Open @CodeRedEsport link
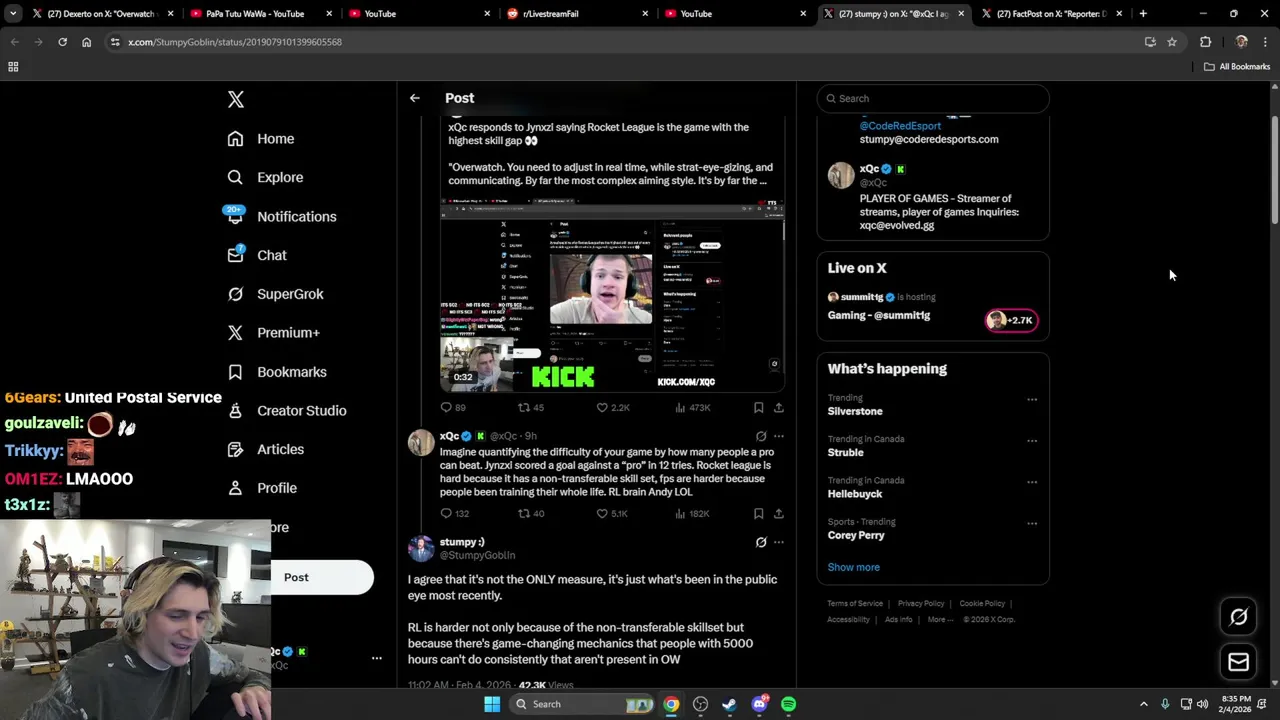Image resolution: width=1280 pixels, height=720 pixels. tap(900, 126)
